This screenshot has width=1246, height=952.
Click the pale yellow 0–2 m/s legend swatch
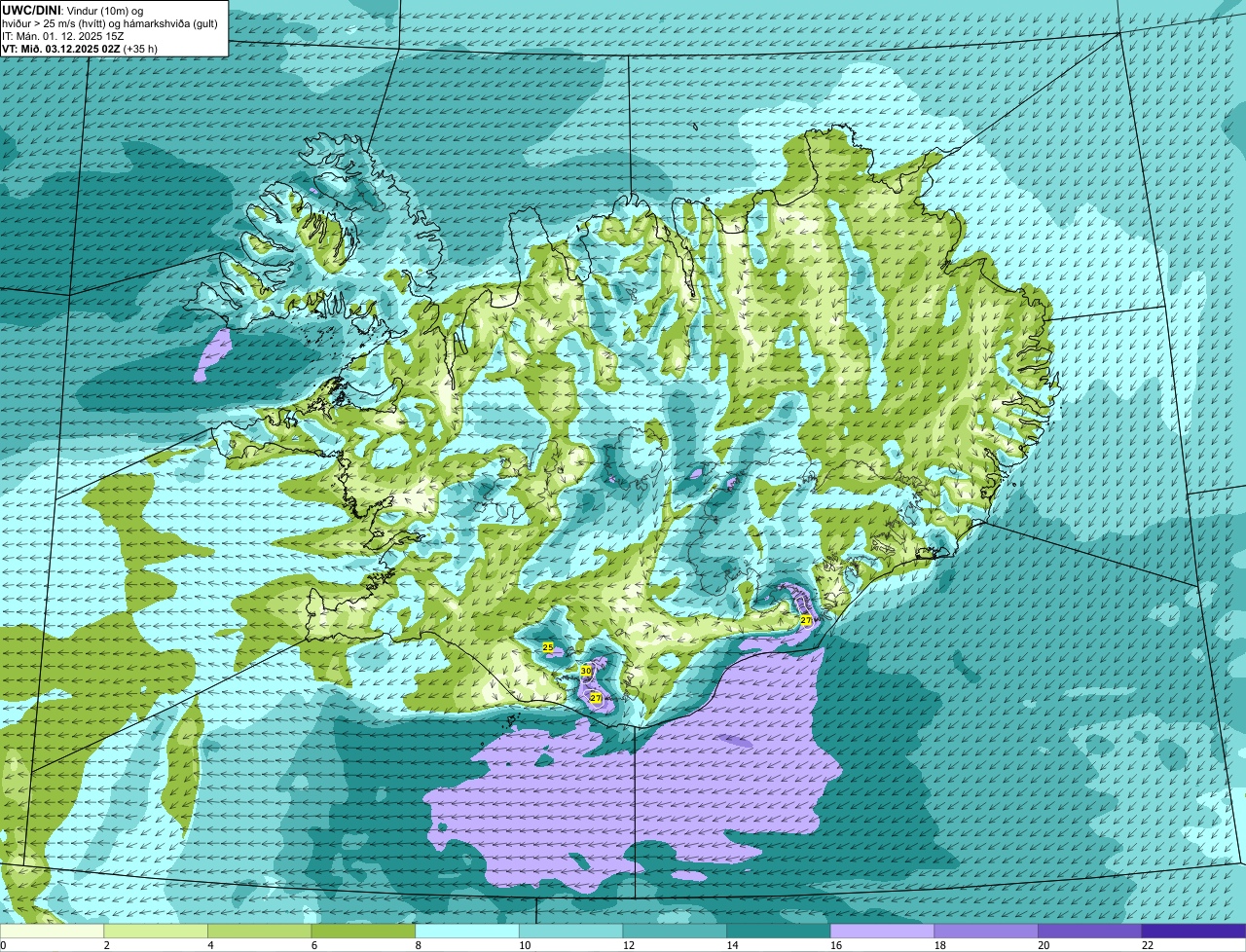52,931
